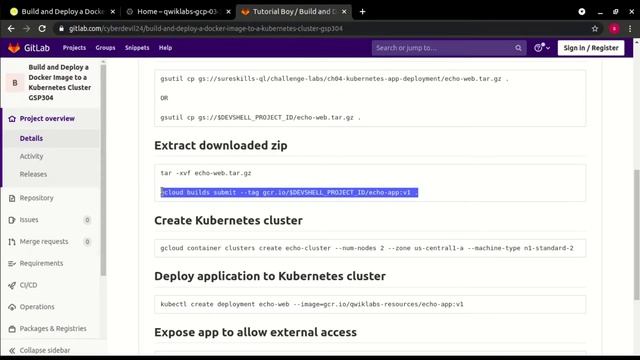Click the CI/CD rocket icon
Screen dimensions: 640x360
click(x=12, y=285)
